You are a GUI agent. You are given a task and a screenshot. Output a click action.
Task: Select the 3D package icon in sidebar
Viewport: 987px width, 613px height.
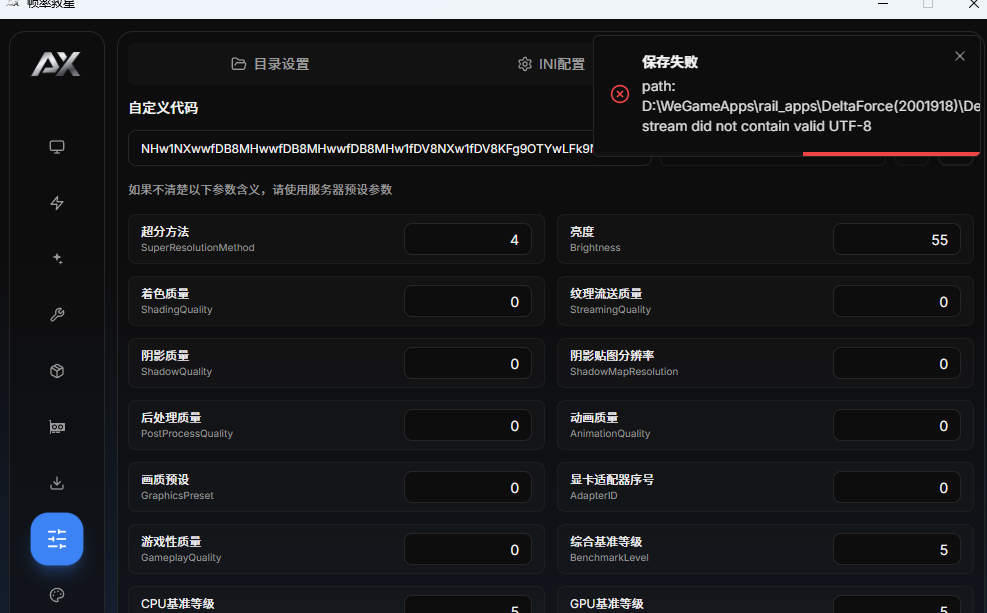[57, 370]
